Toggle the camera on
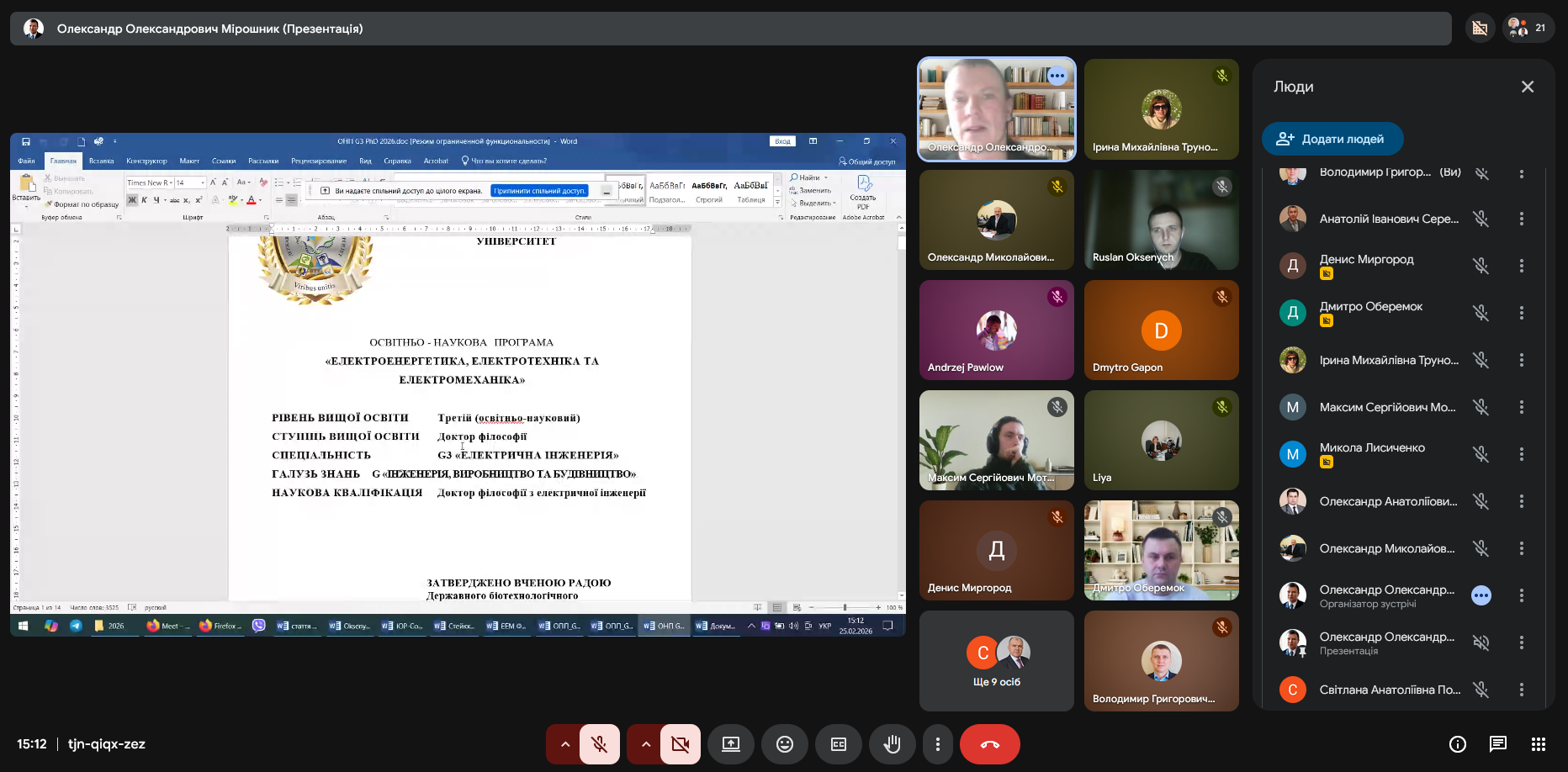 pyautogui.click(x=681, y=744)
